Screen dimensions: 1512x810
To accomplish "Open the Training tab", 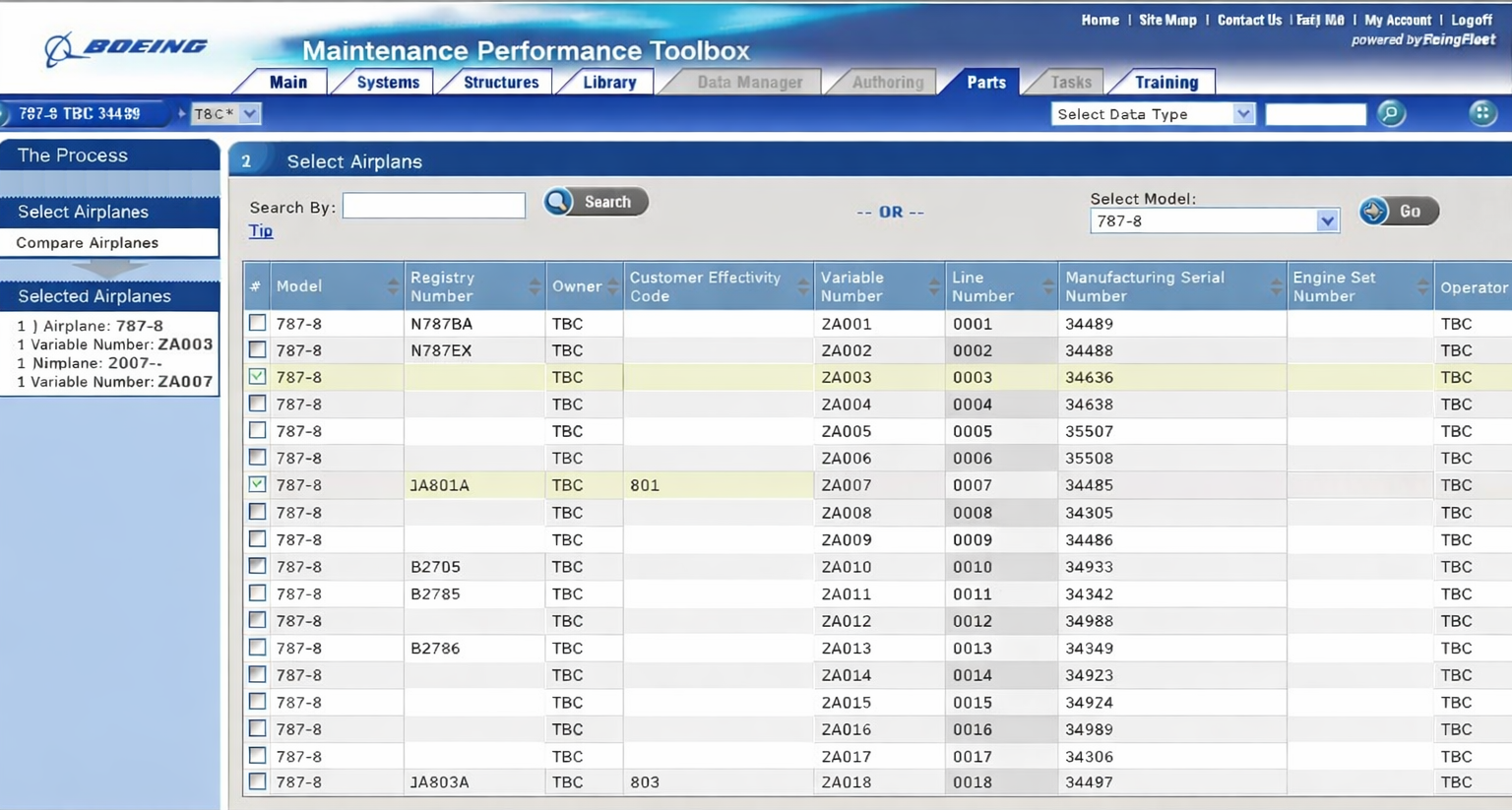I will pyautogui.click(x=1166, y=82).
